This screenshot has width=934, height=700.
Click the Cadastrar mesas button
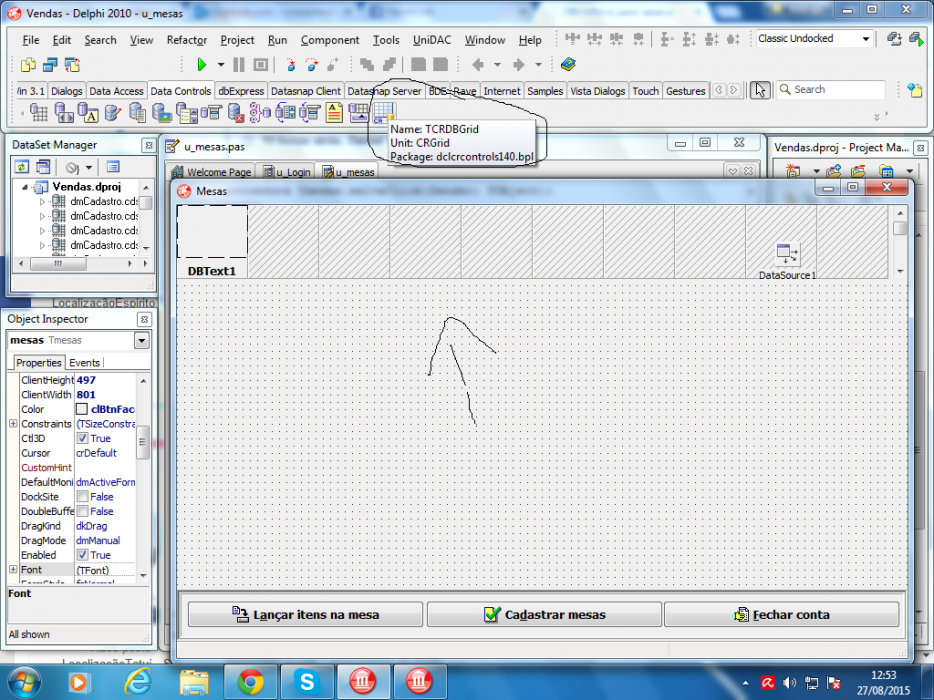544,614
